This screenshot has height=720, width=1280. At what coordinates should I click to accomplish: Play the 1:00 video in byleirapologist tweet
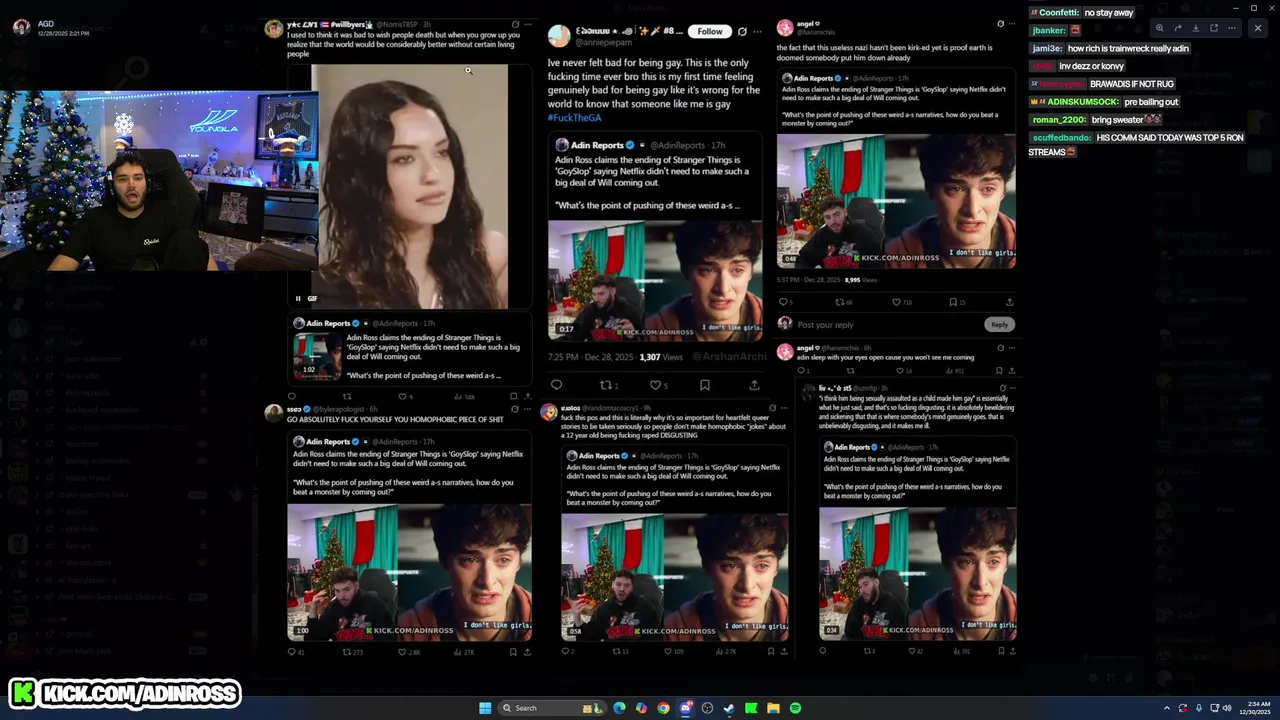[409, 572]
